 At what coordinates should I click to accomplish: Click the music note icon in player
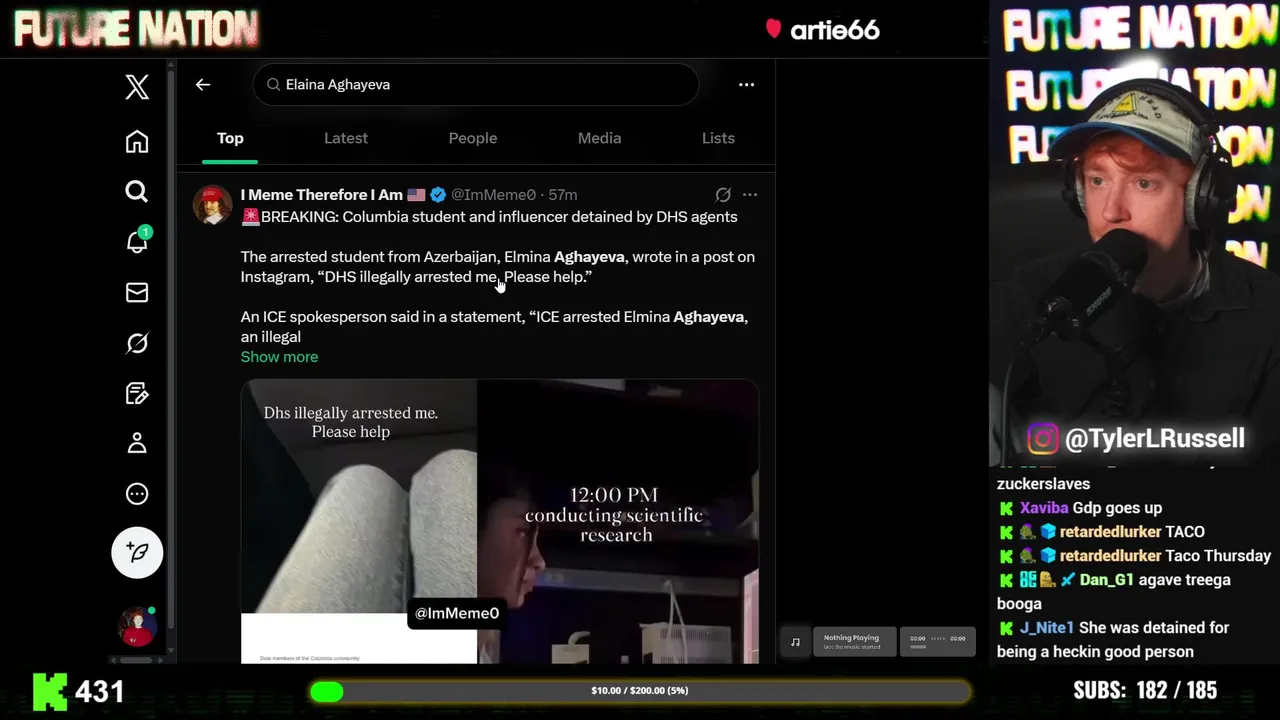pos(795,642)
